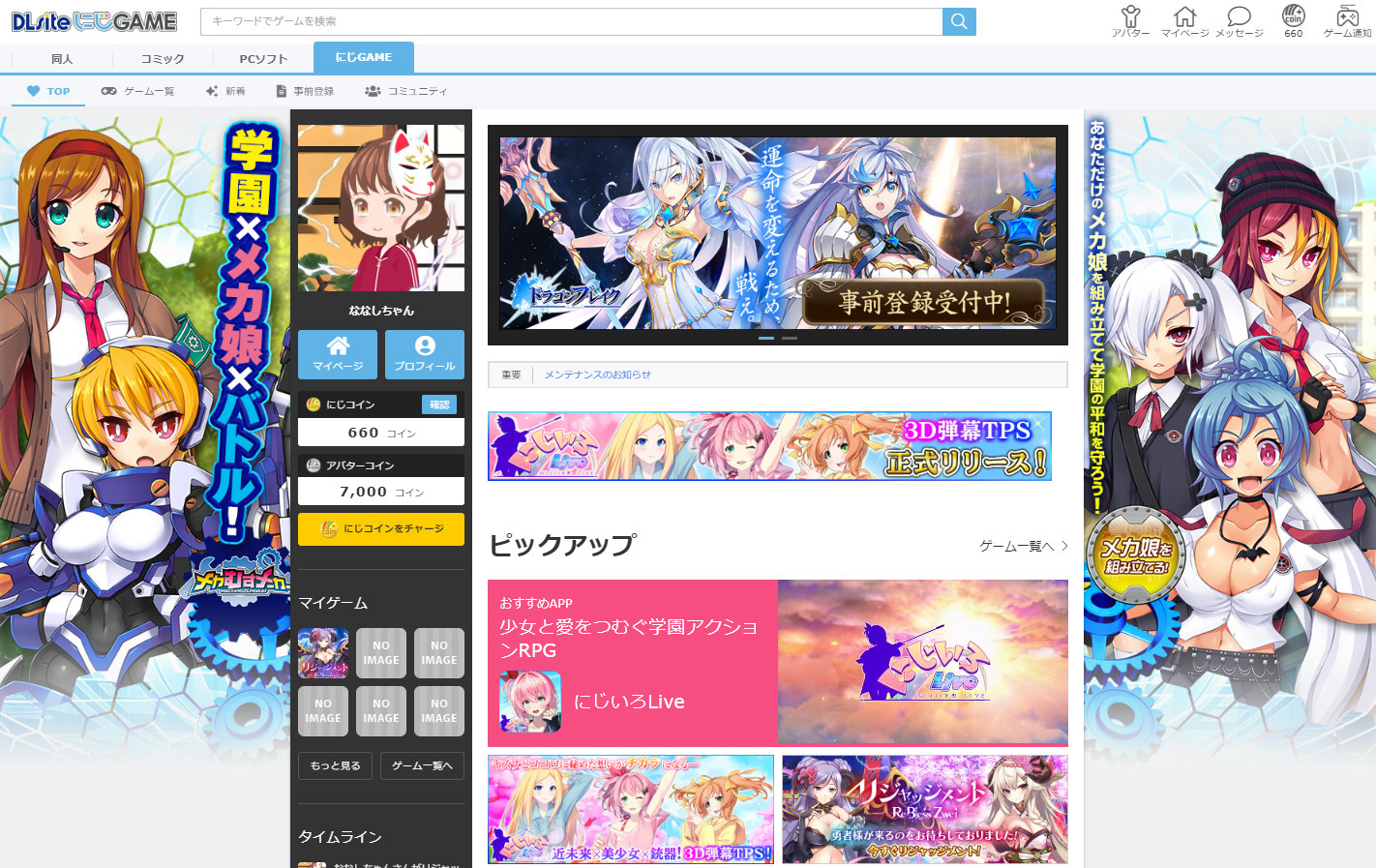Click the user avatar picture
1376x868 pixels.
coord(381,208)
